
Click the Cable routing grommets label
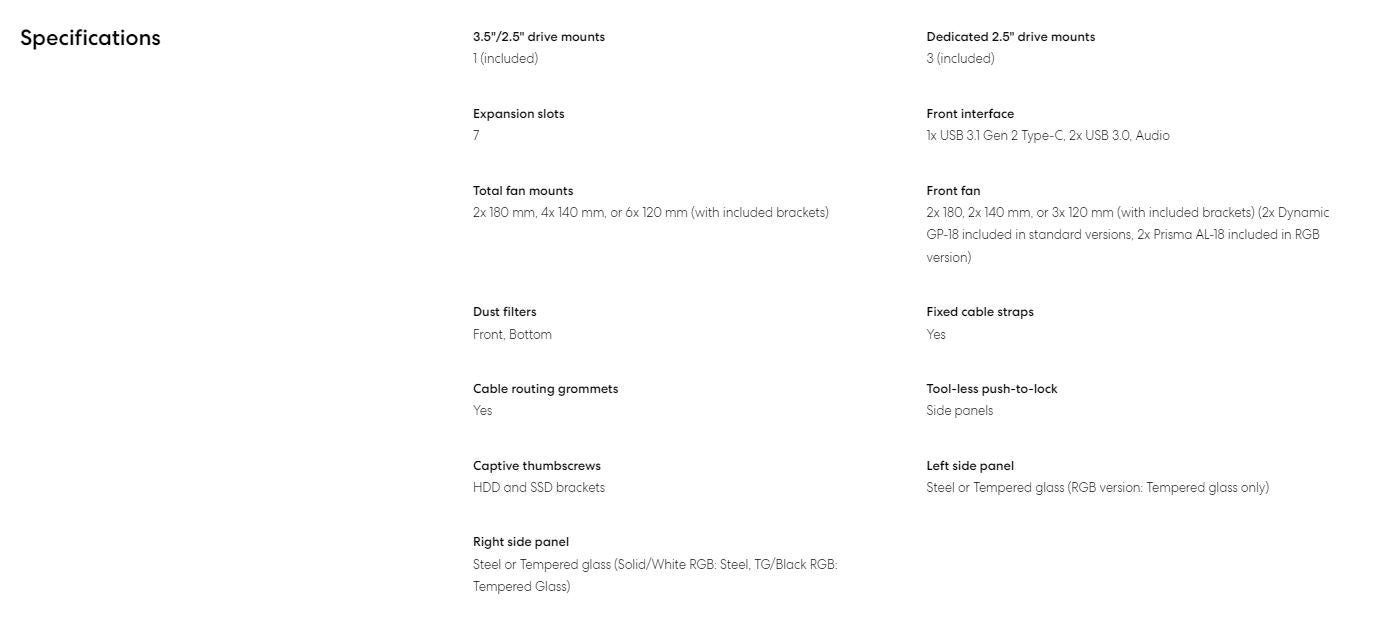pyautogui.click(x=545, y=389)
